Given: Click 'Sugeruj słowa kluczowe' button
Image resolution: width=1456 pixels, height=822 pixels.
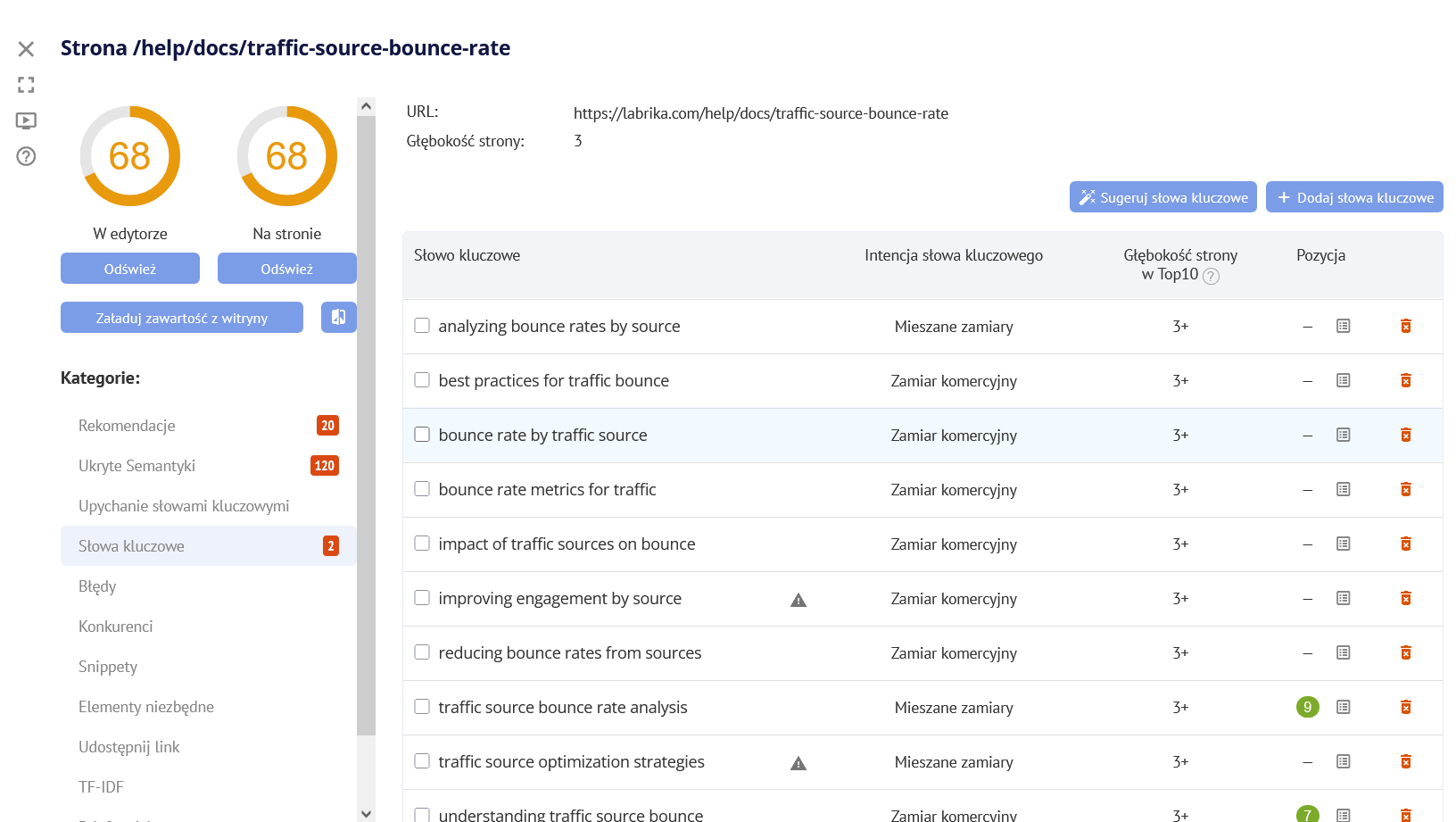Looking at the screenshot, I should pyautogui.click(x=1162, y=197).
